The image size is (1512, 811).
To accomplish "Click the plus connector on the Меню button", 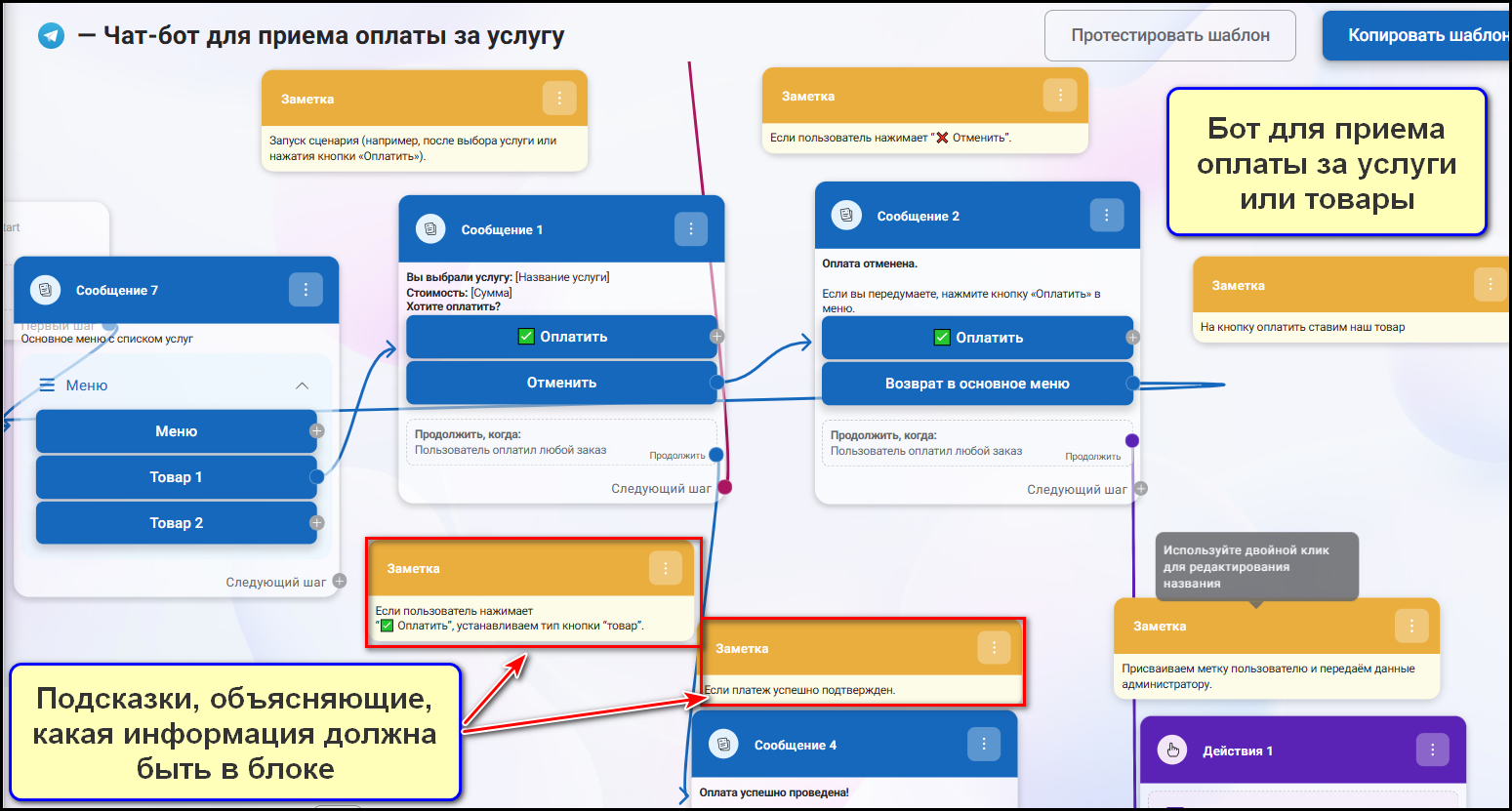I will click(316, 430).
